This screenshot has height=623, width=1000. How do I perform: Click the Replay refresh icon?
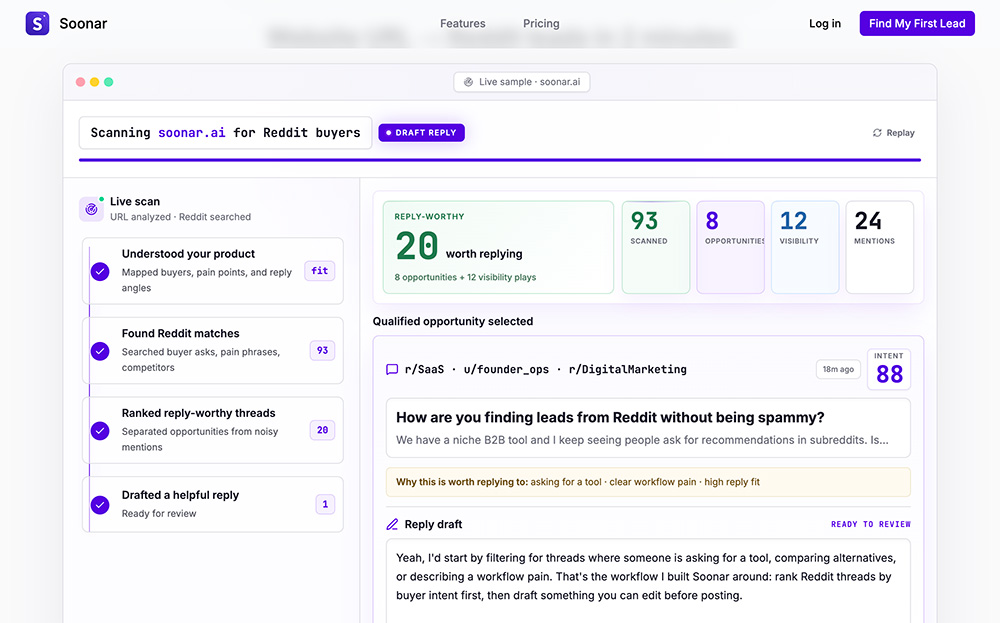(877, 133)
